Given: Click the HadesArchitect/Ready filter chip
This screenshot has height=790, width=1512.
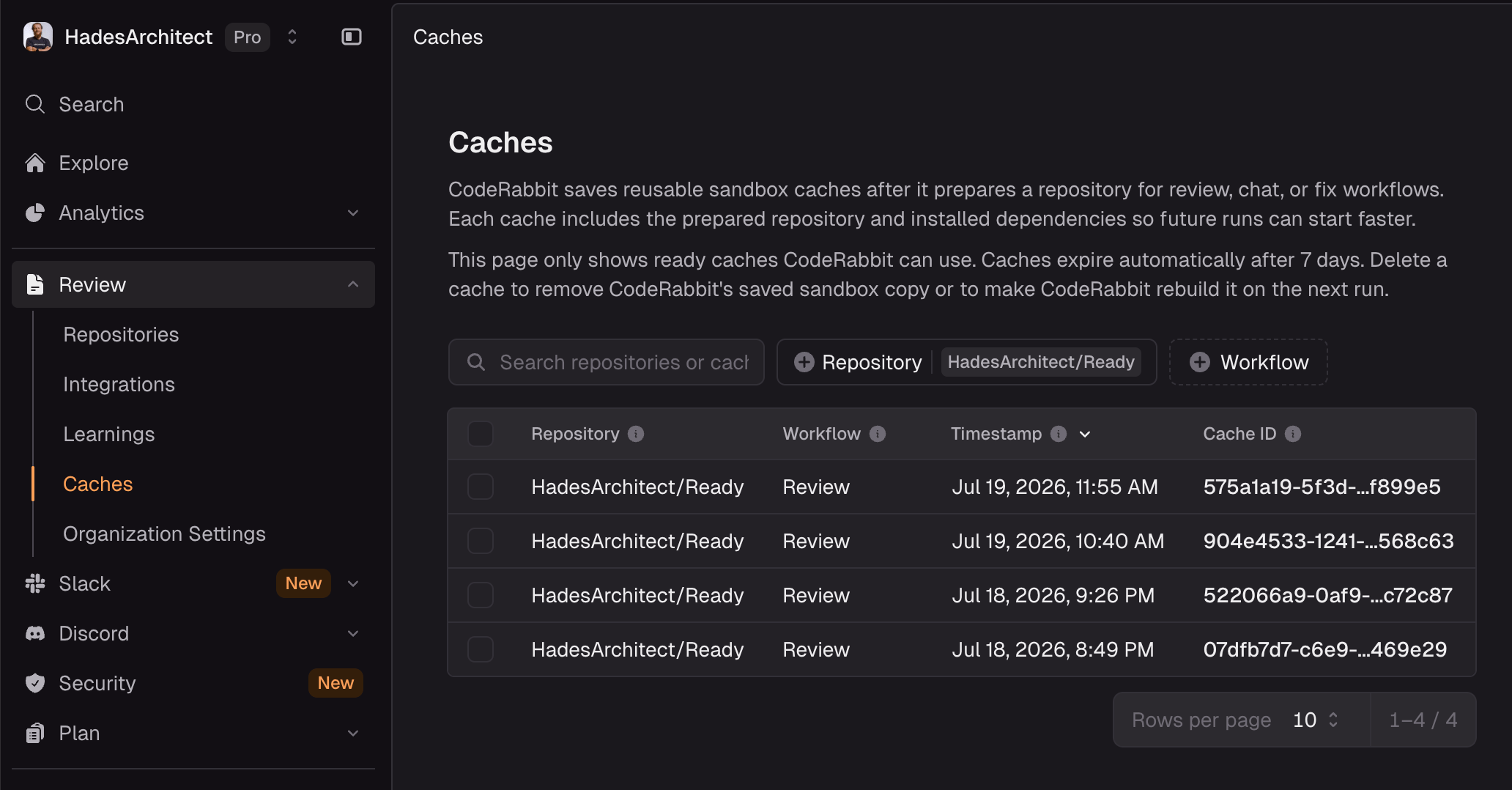Looking at the screenshot, I should 1041,362.
